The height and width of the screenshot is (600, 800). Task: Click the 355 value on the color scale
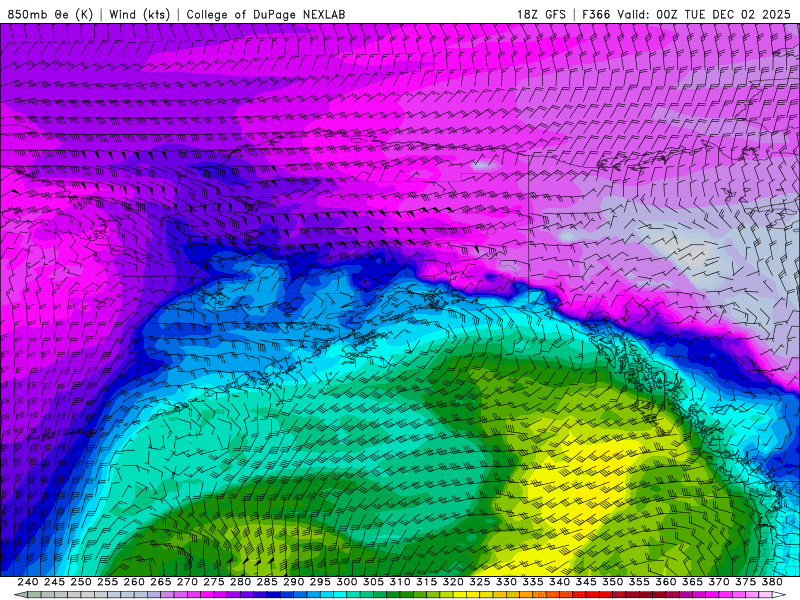point(639,582)
